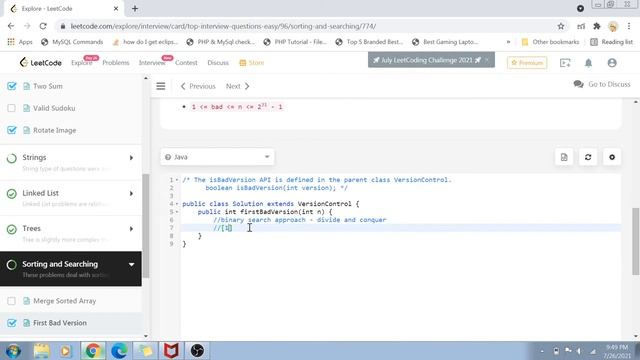Open the Discuss menu item

(x=218, y=63)
